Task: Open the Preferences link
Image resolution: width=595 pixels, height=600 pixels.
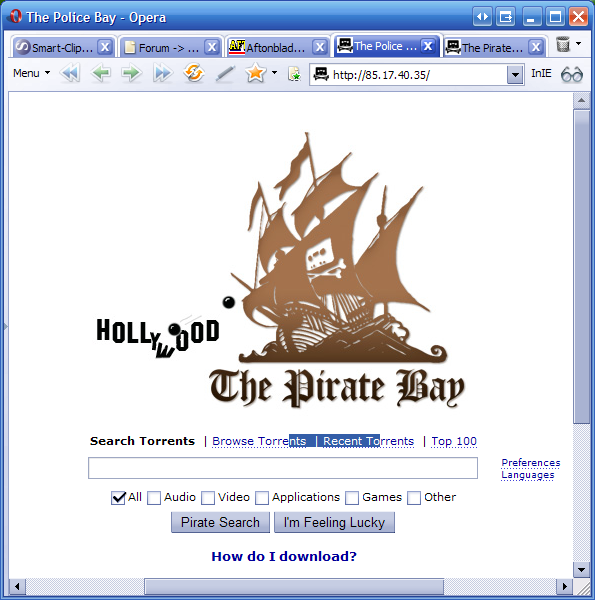Action: [531, 463]
